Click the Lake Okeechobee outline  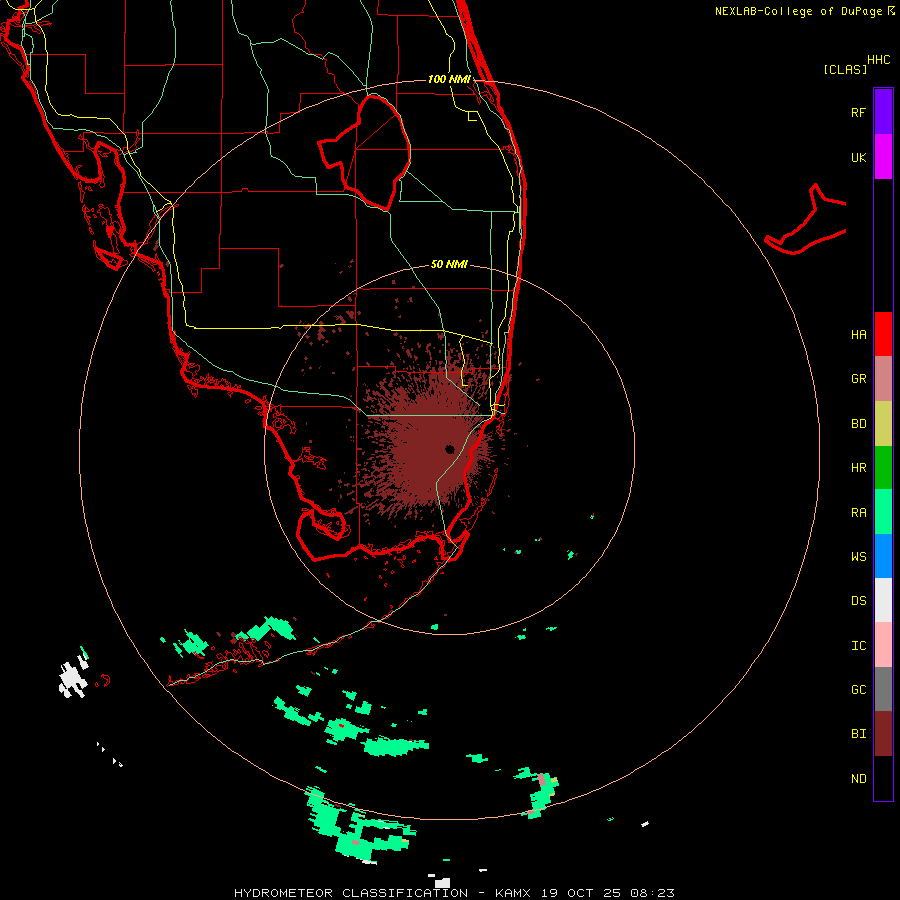(x=365, y=153)
